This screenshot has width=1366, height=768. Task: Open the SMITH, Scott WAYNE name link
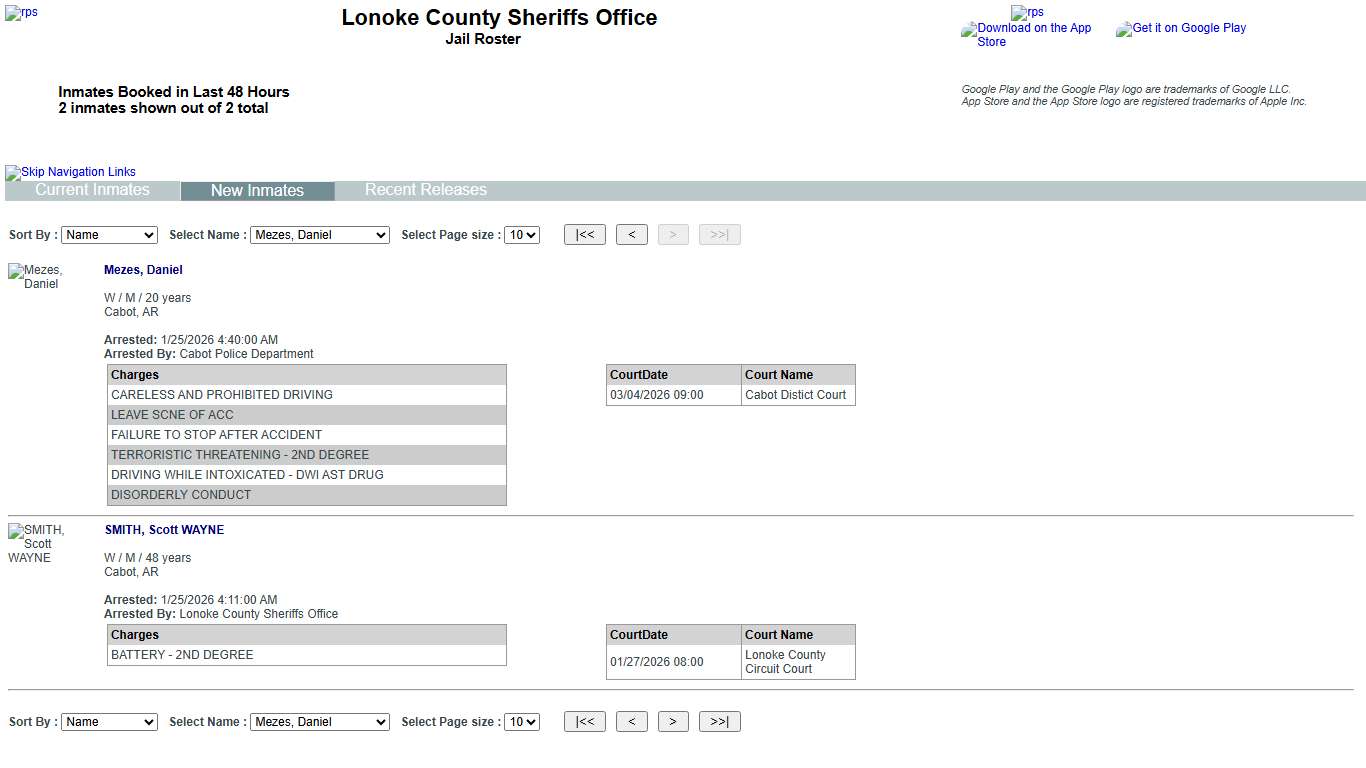click(x=164, y=530)
